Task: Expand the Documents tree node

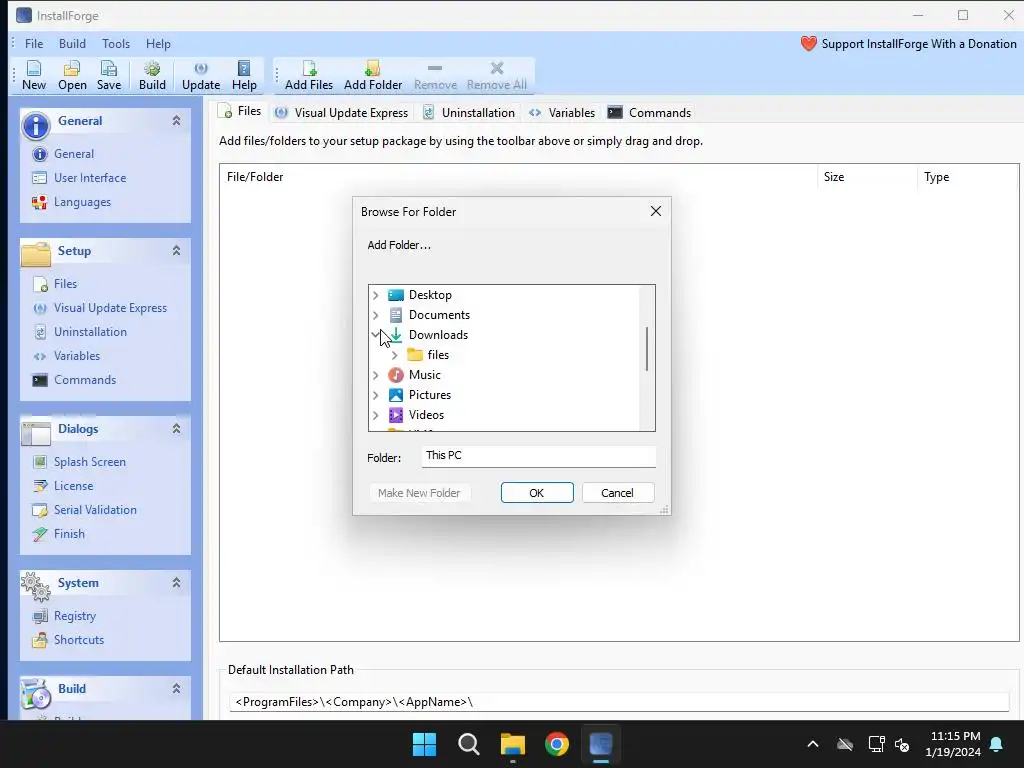Action: coord(376,315)
